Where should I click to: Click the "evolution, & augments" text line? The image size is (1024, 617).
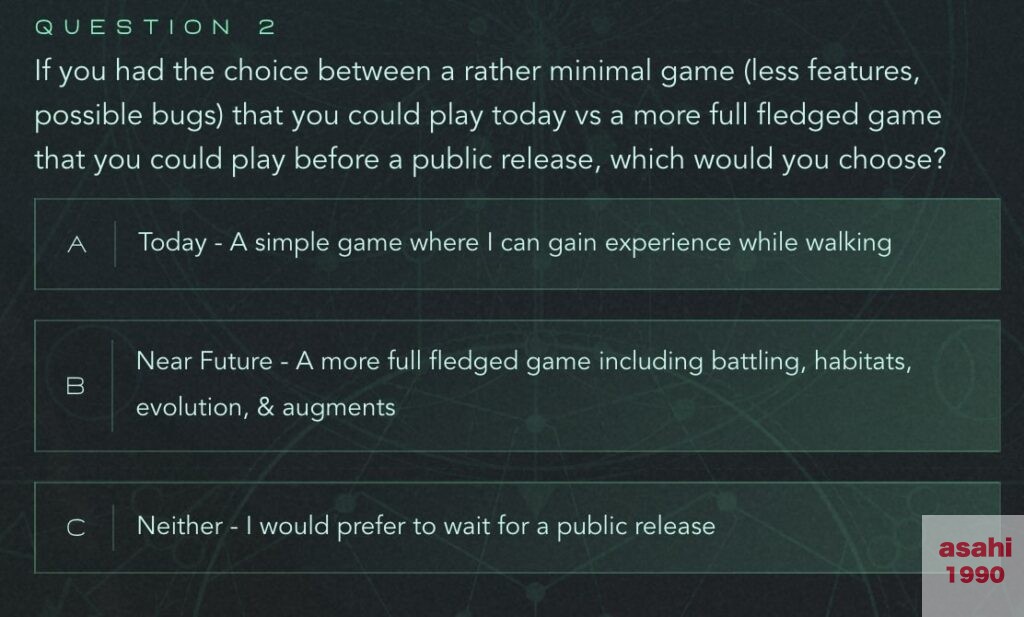266,407
